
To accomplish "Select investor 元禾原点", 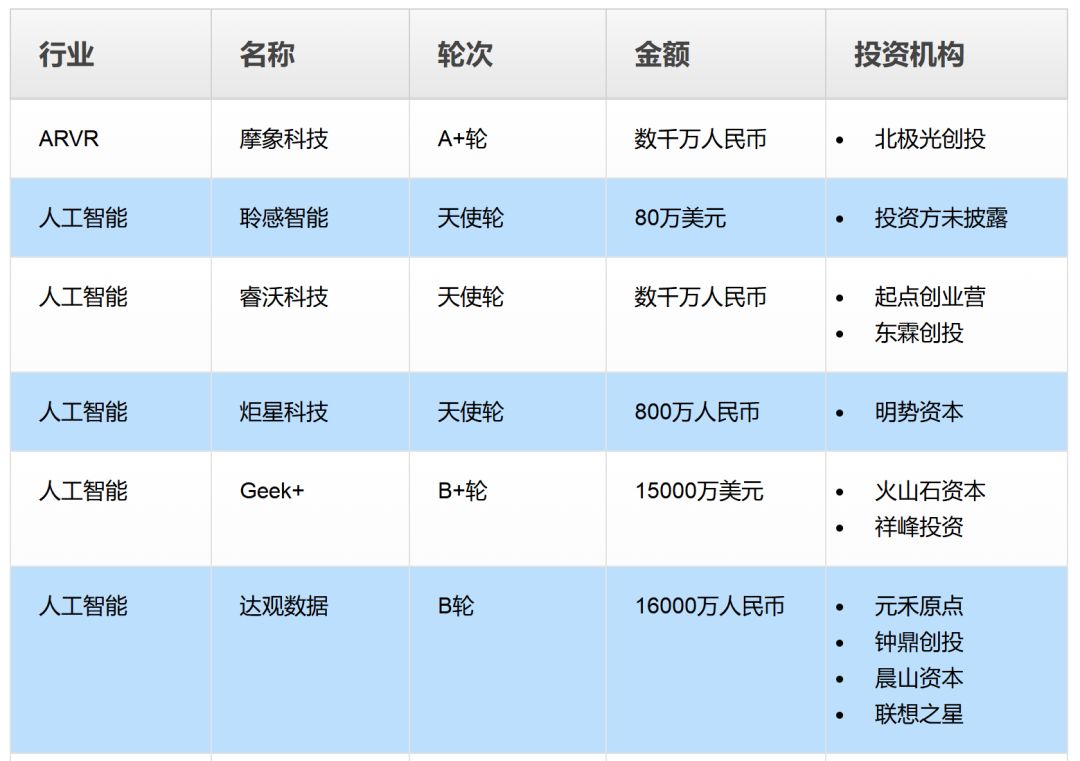I will click(x=919, y=606).
